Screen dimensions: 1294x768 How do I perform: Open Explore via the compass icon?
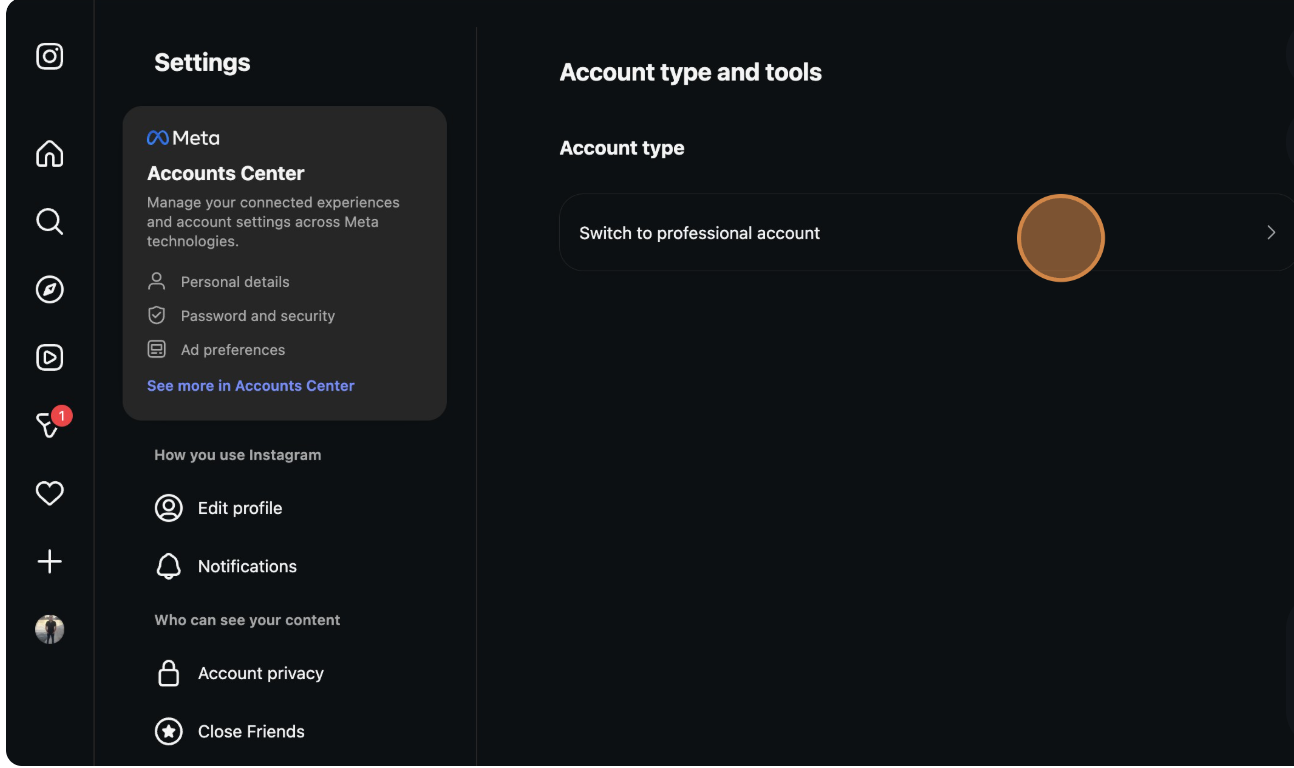click(x=49, y=289)
